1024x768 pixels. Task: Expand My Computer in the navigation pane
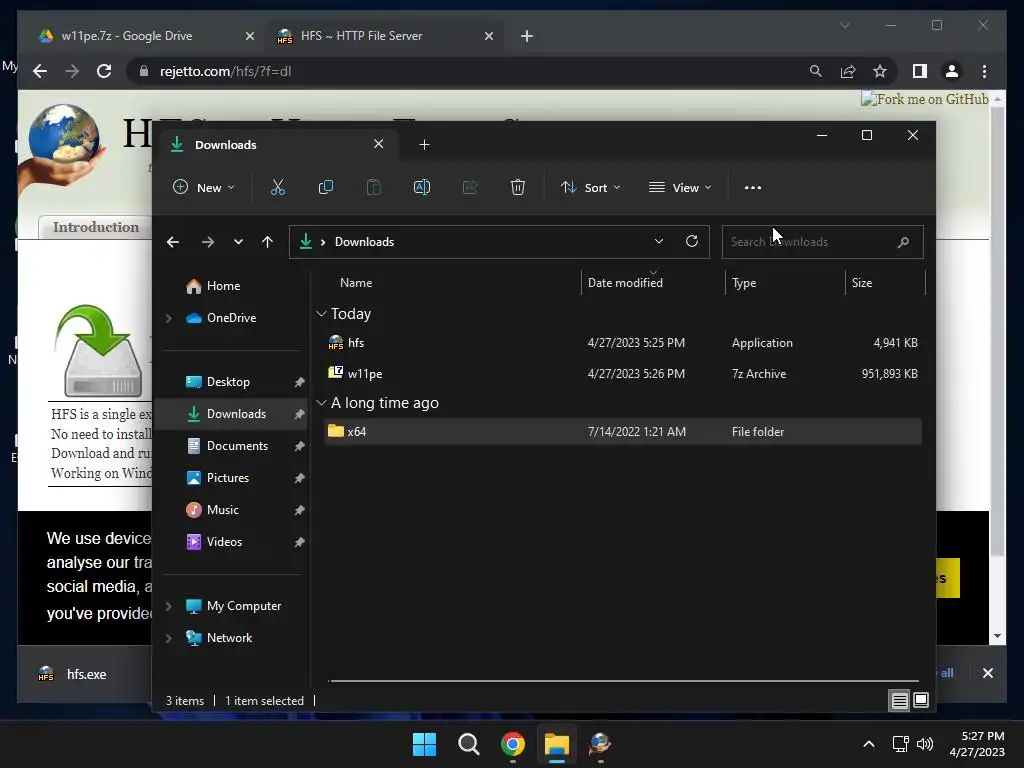click(x=168, y=606)
